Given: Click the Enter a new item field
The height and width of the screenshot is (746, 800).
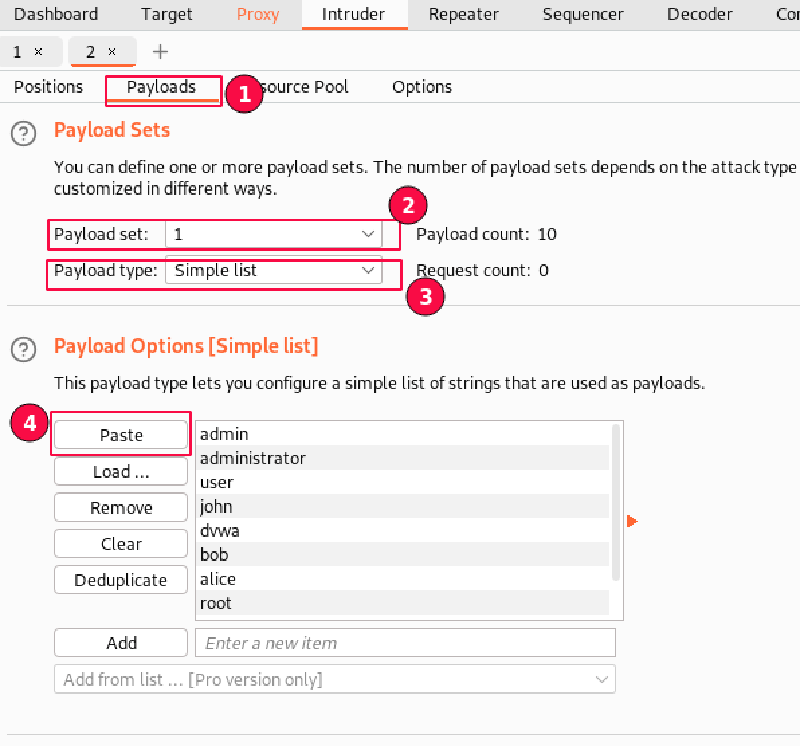Looking at the screenshot, I should (x=404, y=643).
